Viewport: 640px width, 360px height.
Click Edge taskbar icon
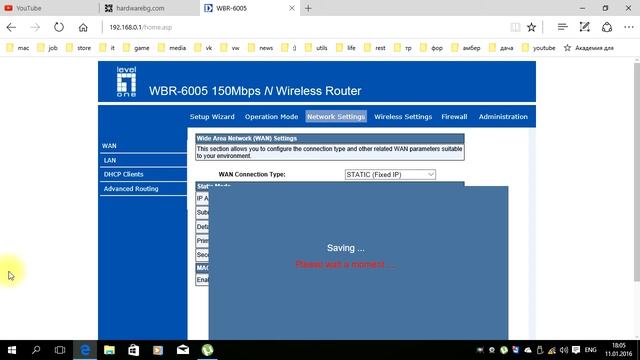point(85,350)
